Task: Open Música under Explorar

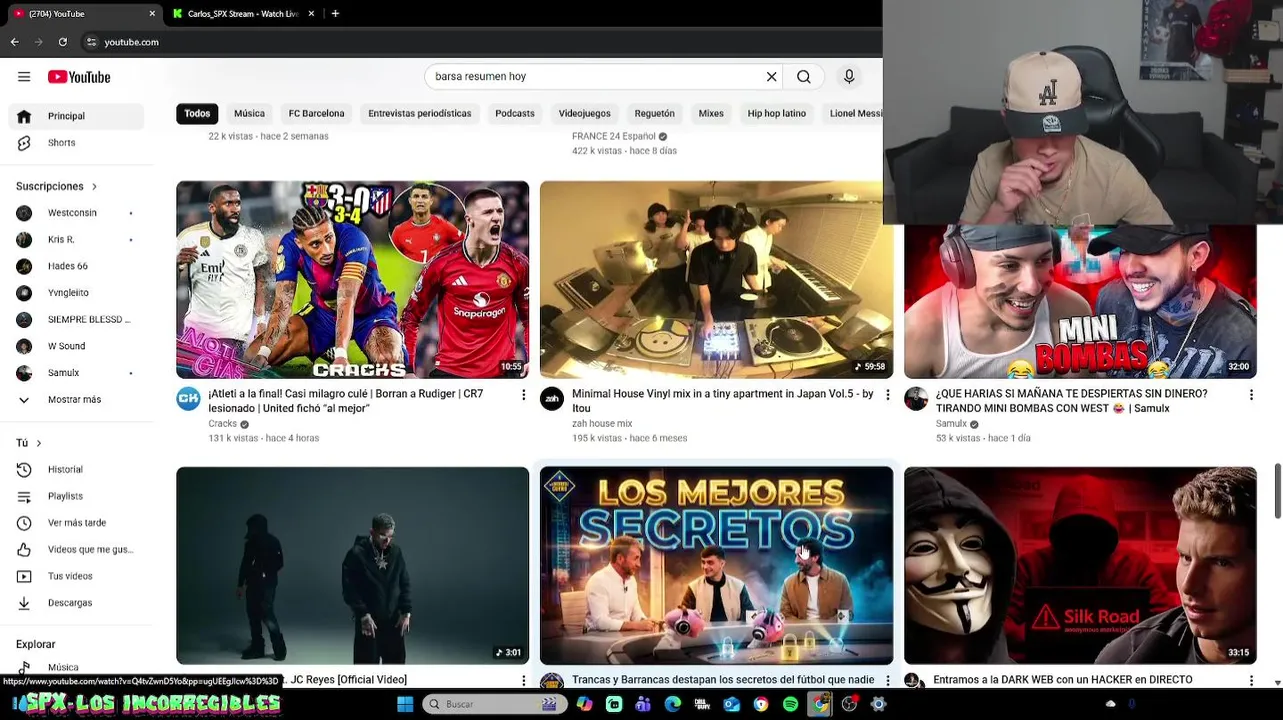Action: [76, 667]
